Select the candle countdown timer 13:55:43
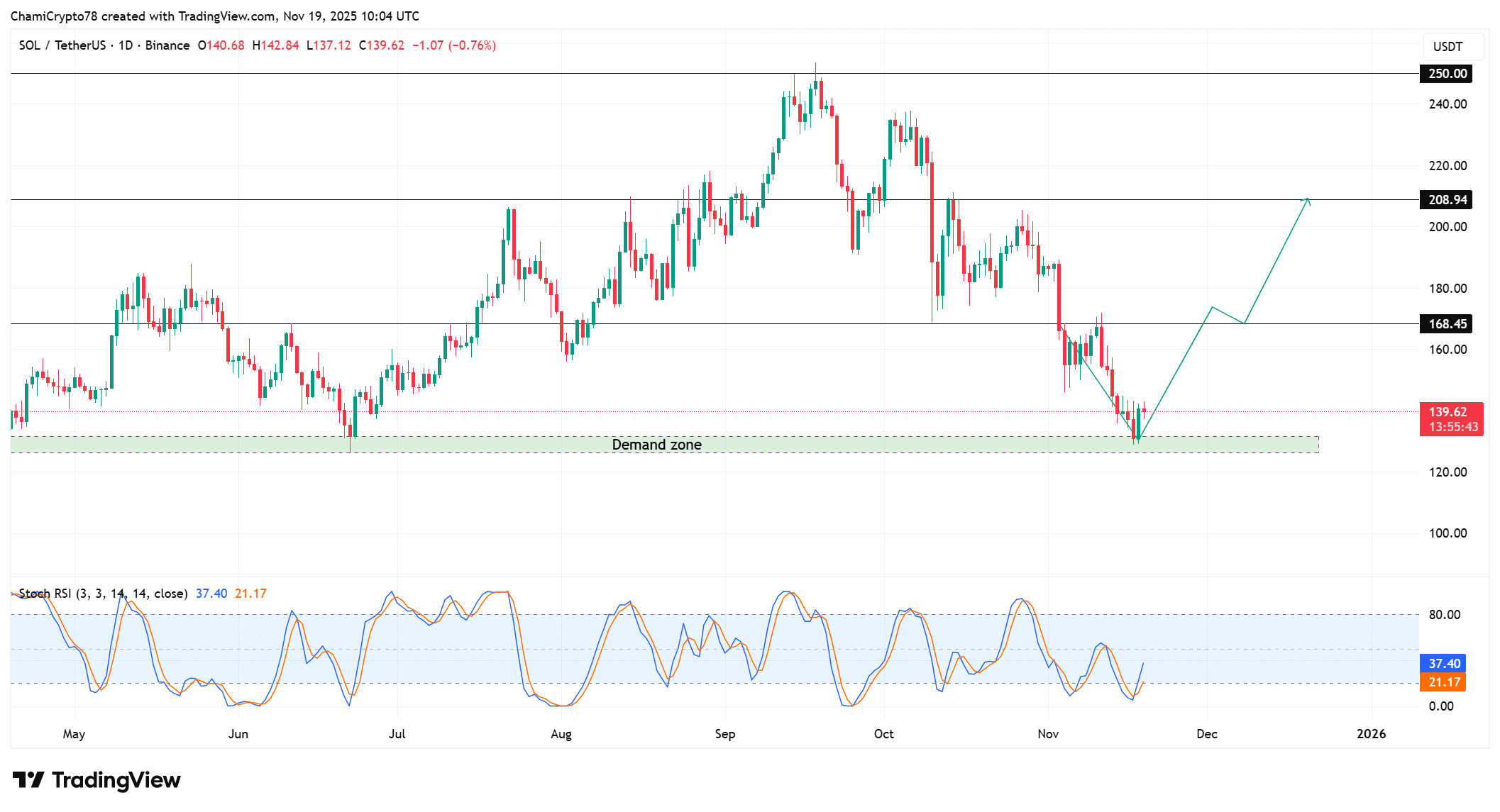This screenshot has height=812, width=1500. pos(1451,427)
